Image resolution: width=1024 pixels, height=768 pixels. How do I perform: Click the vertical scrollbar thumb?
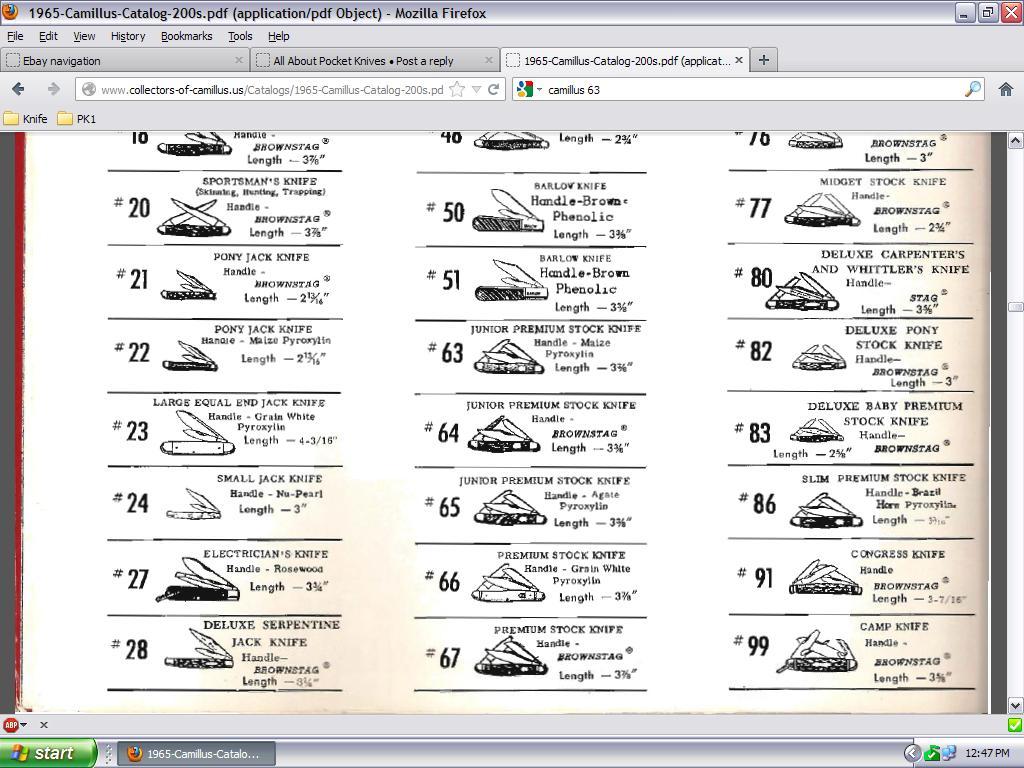coord(1015,306)
